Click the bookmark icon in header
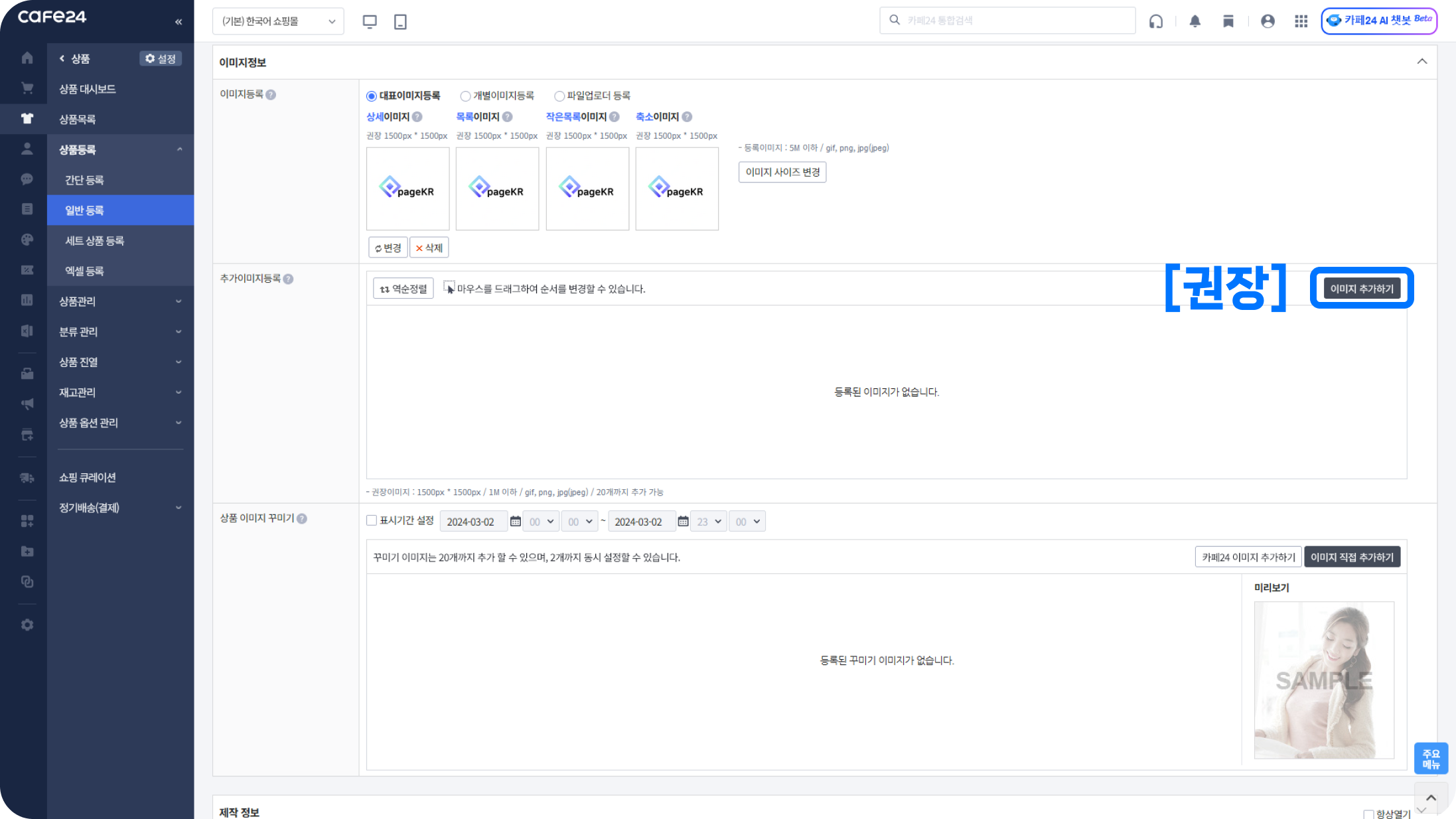1456x819 pixels. pos(1228,21)
